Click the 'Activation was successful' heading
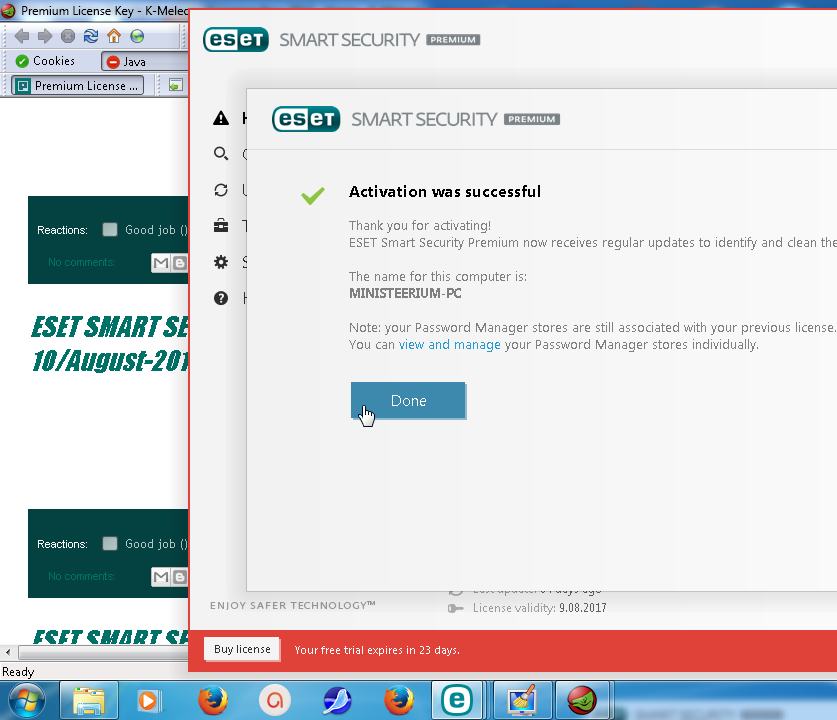The height and width of the screenshot is (720, 837). click(x=445, y=192)
